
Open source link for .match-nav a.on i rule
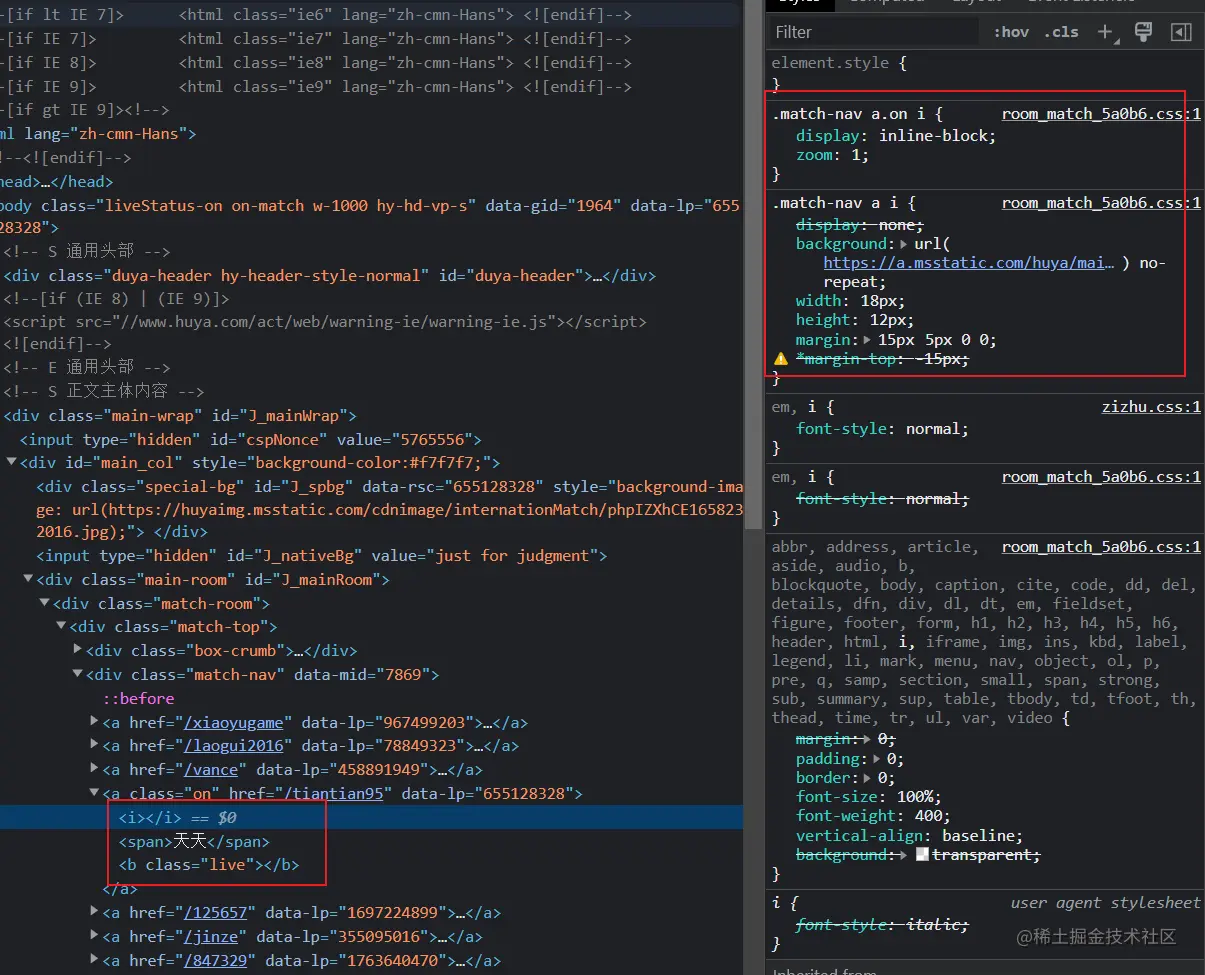click(1101, 114)
